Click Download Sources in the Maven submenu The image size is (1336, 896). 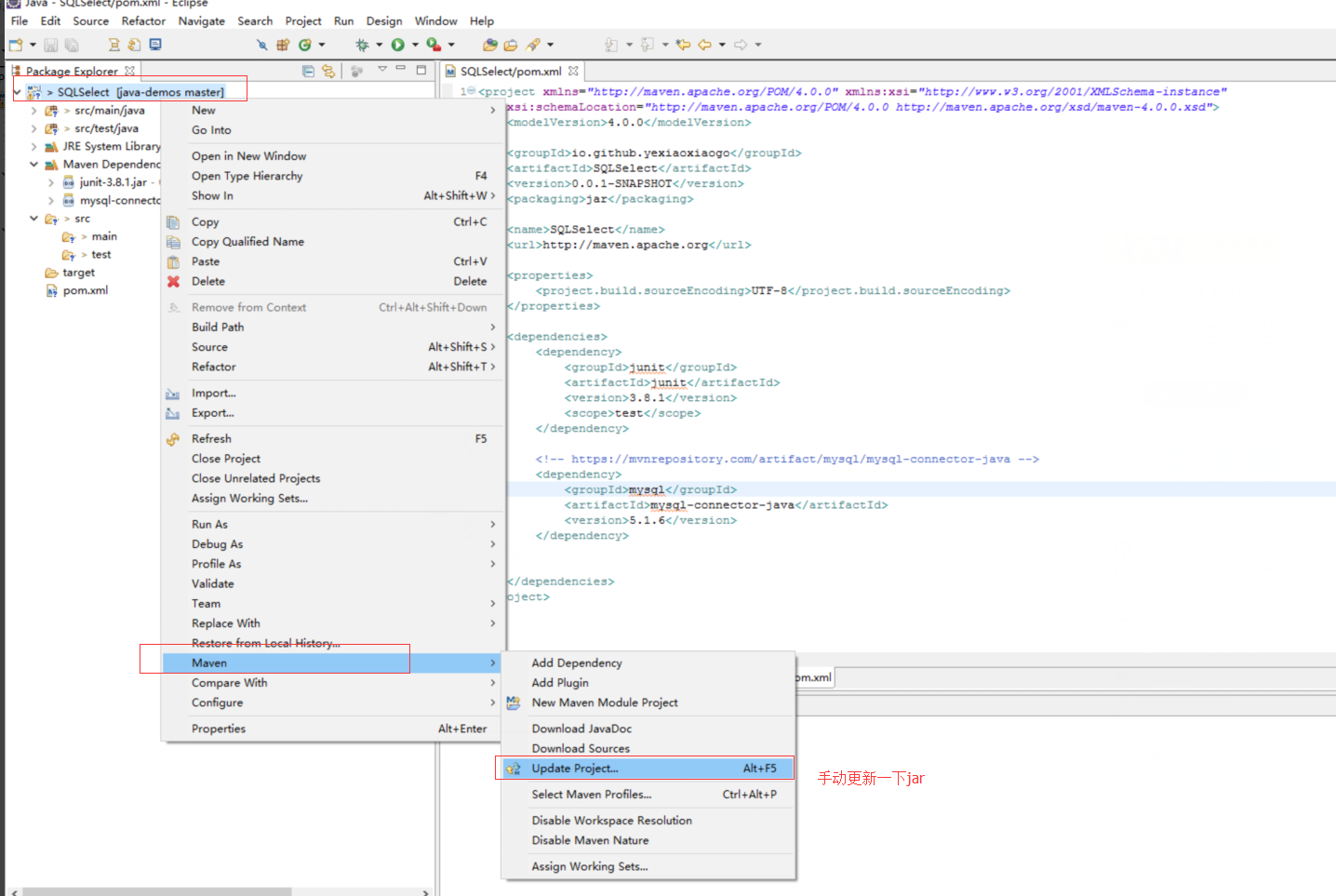coord(648,749)
